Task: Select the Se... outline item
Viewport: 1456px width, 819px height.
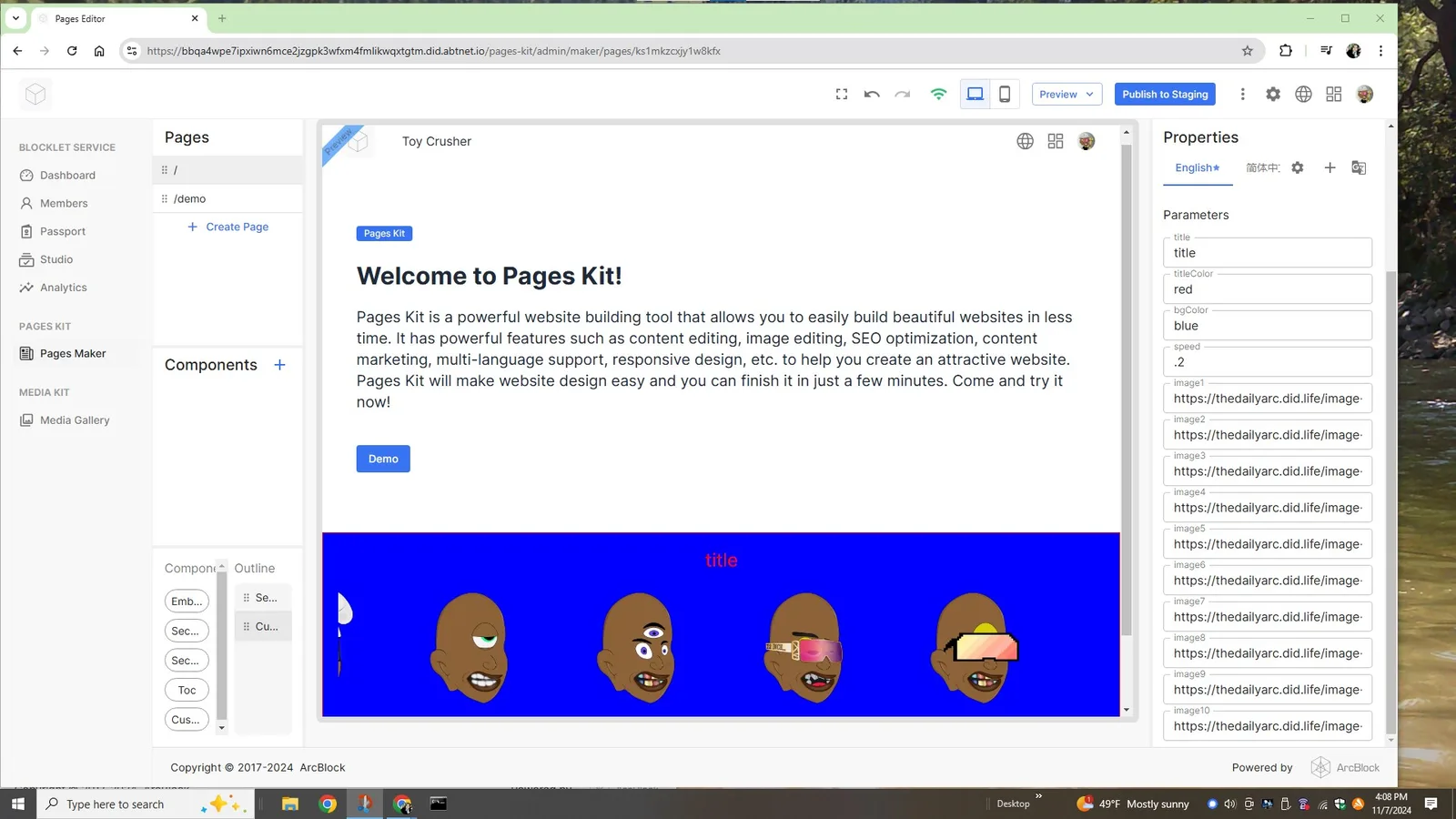Action: [263, 598]
